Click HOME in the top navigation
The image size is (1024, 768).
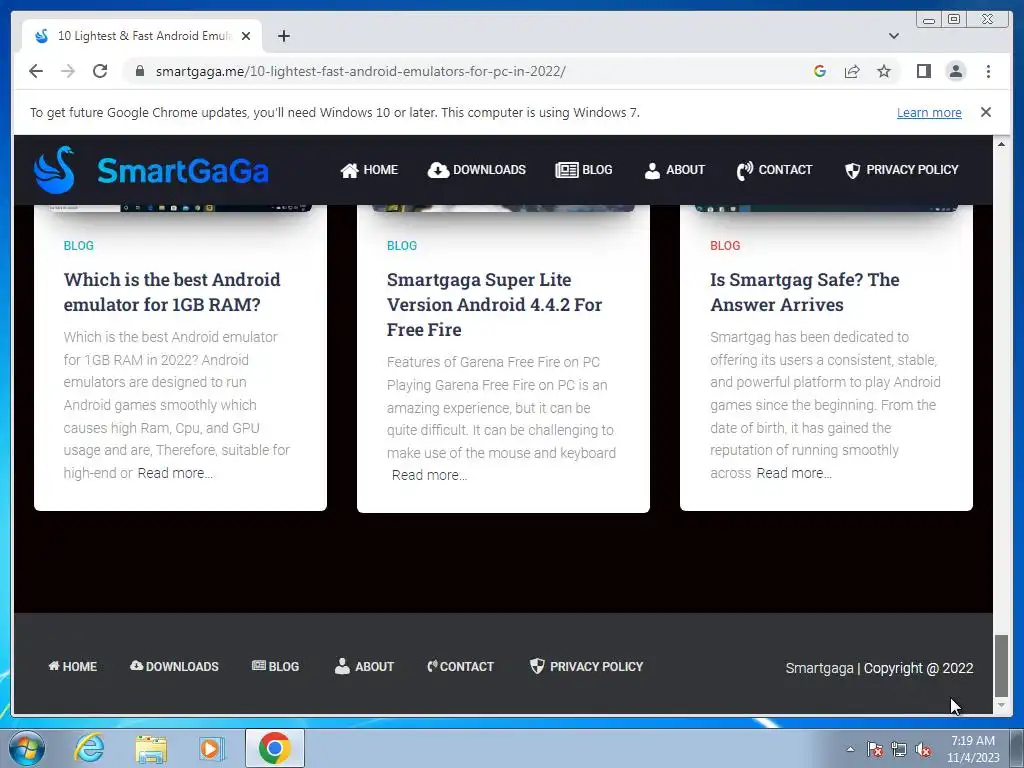click(369, 170)
